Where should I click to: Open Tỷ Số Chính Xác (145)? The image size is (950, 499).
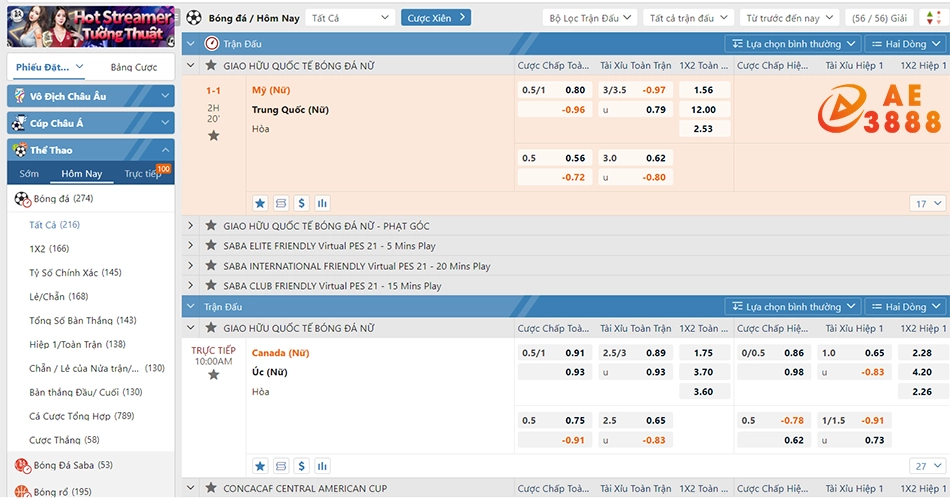pos(75,273)
